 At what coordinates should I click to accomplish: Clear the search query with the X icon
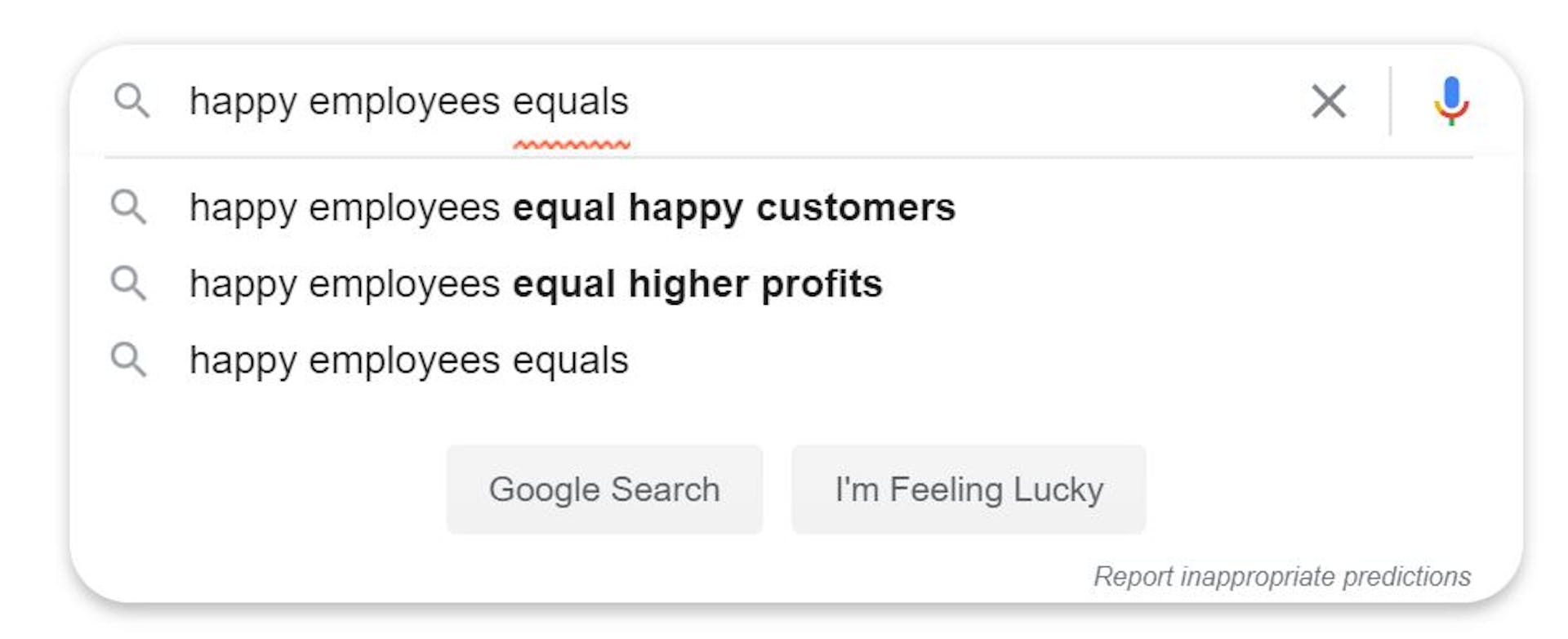pyautogui.click(x=1329, y=101)
